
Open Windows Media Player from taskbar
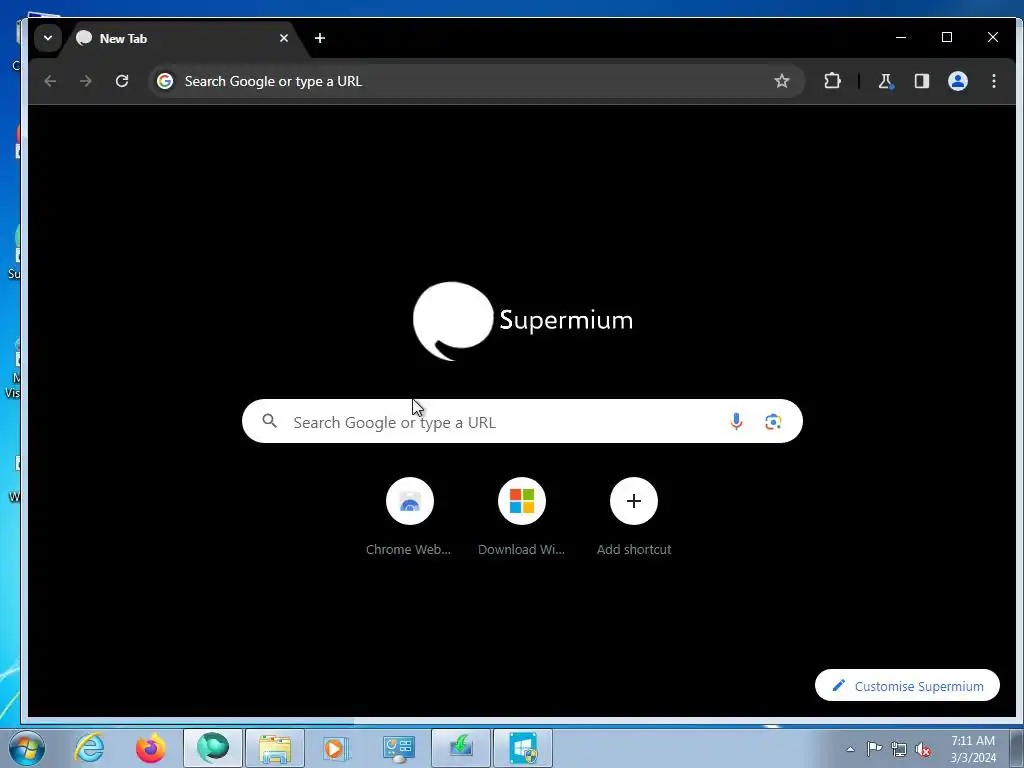click(x=336, y=748)
